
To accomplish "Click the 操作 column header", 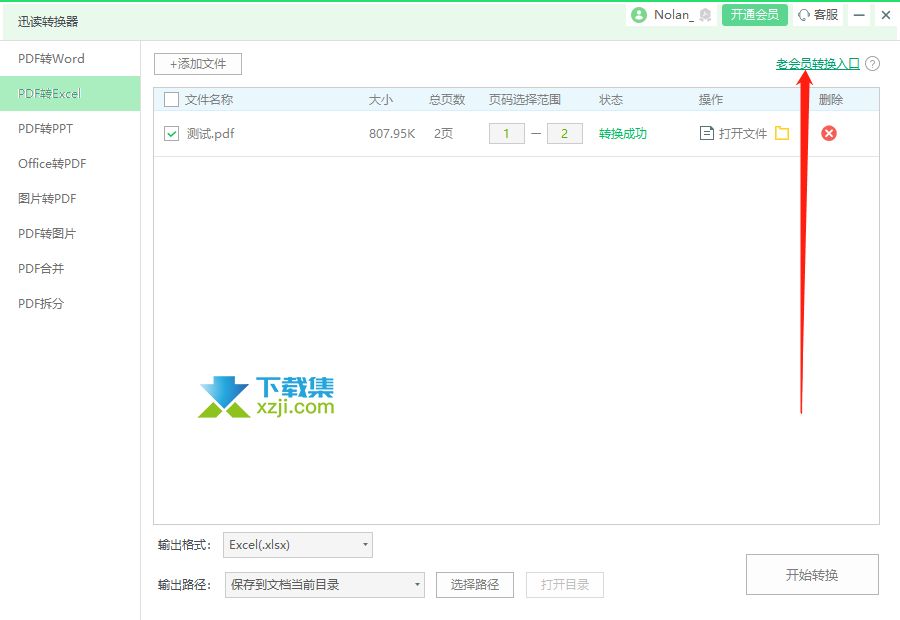I will coord(711,100).
